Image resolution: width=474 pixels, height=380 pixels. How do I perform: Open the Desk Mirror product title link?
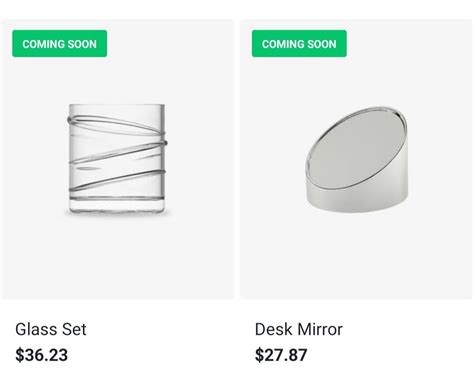[x=299, y=329]
